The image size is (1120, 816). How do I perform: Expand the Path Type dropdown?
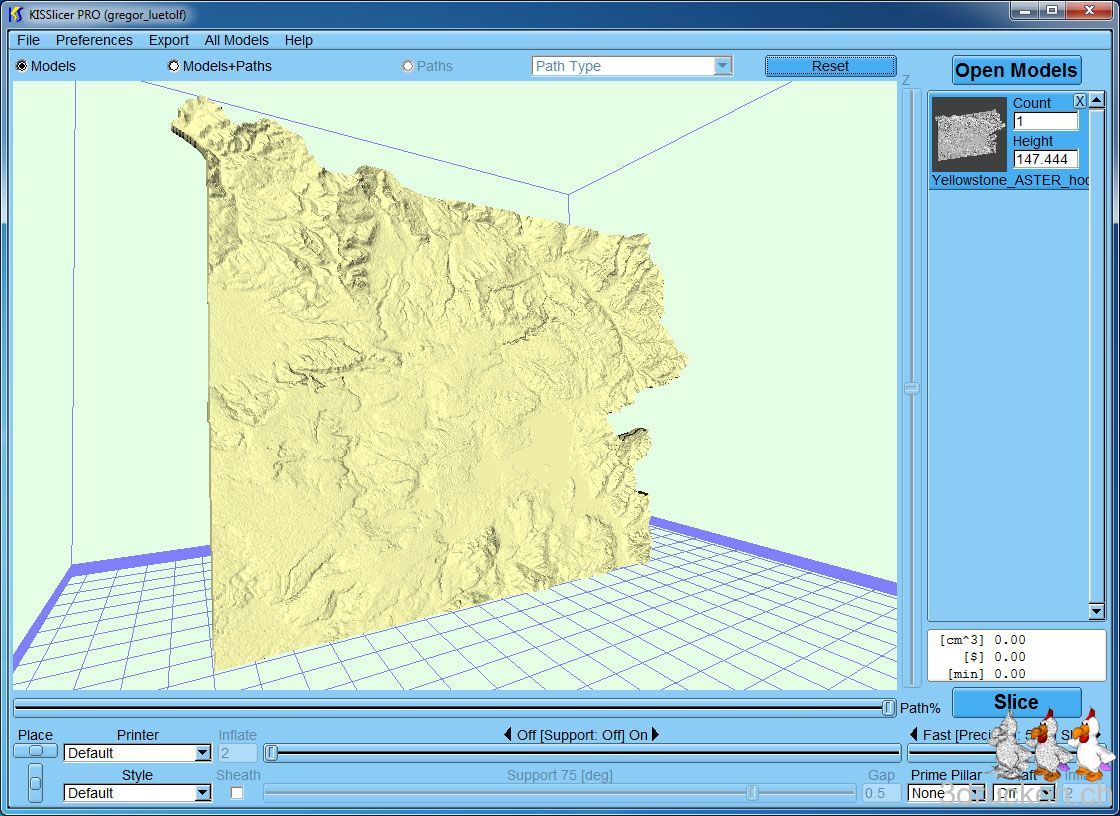[722, 66]
